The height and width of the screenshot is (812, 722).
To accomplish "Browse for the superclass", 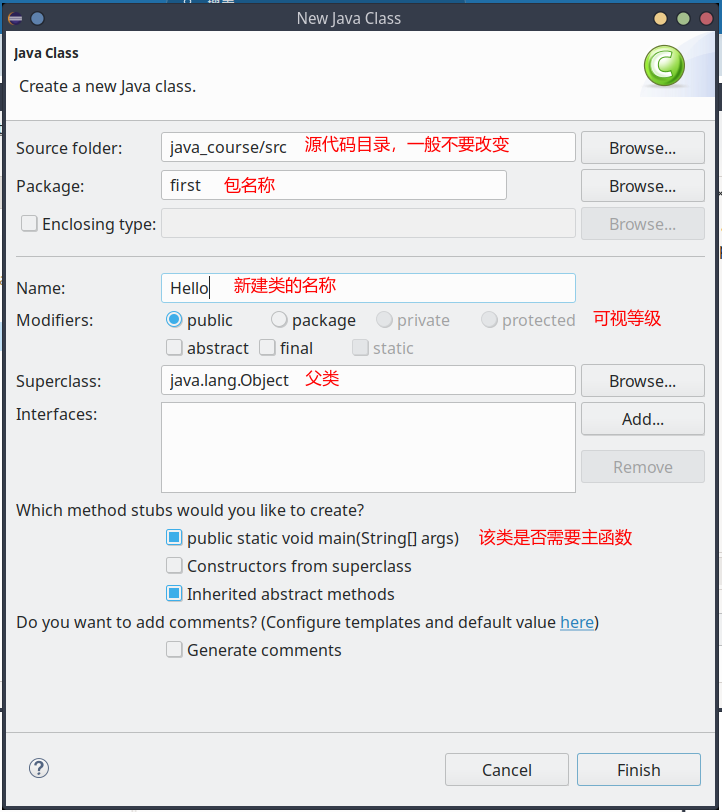I will point(642,381).
